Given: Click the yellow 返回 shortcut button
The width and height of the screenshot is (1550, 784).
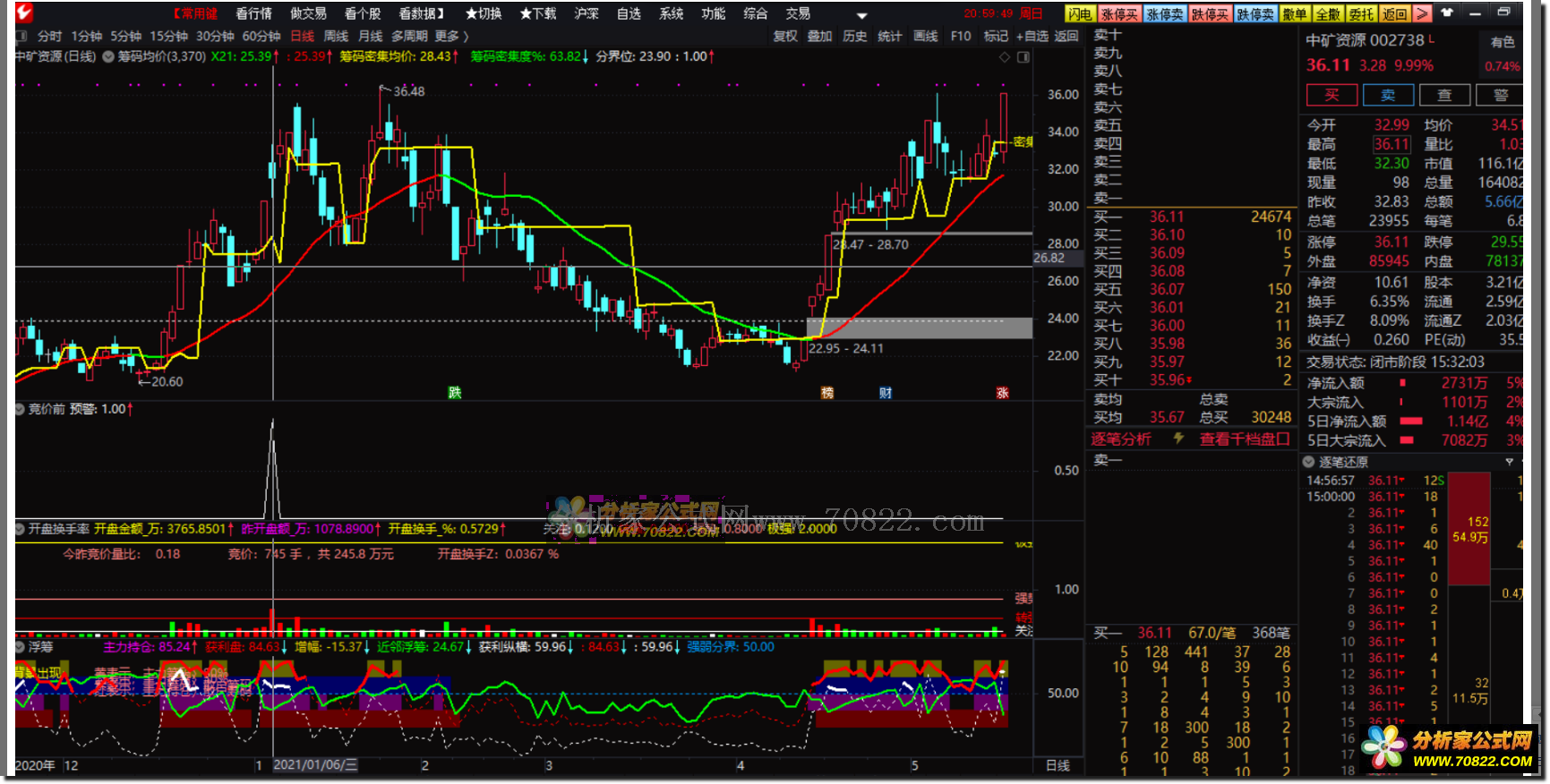Looking at the screenshot, I should [x=1394, y=14].
